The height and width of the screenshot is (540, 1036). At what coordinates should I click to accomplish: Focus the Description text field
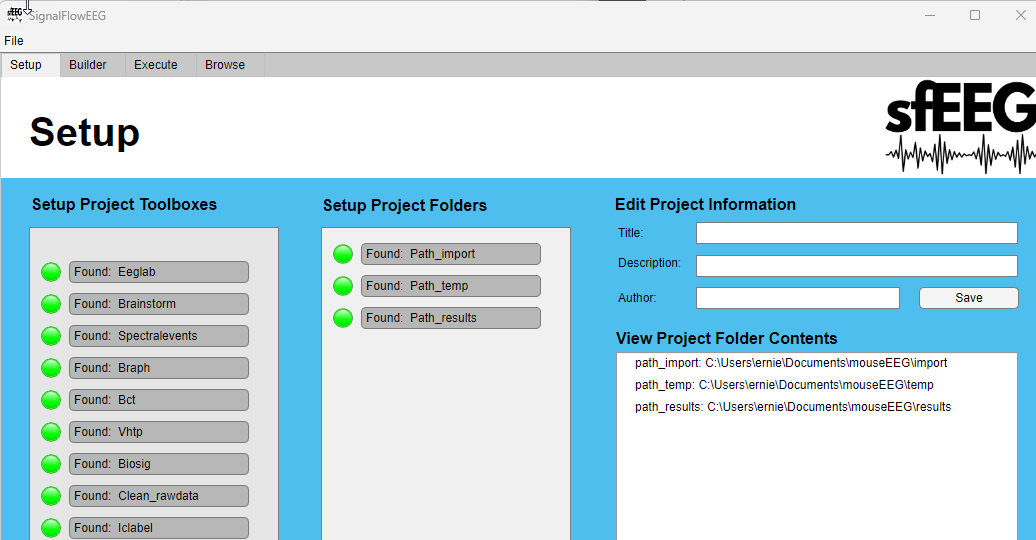pyautogui.click(x=856, y=266)
